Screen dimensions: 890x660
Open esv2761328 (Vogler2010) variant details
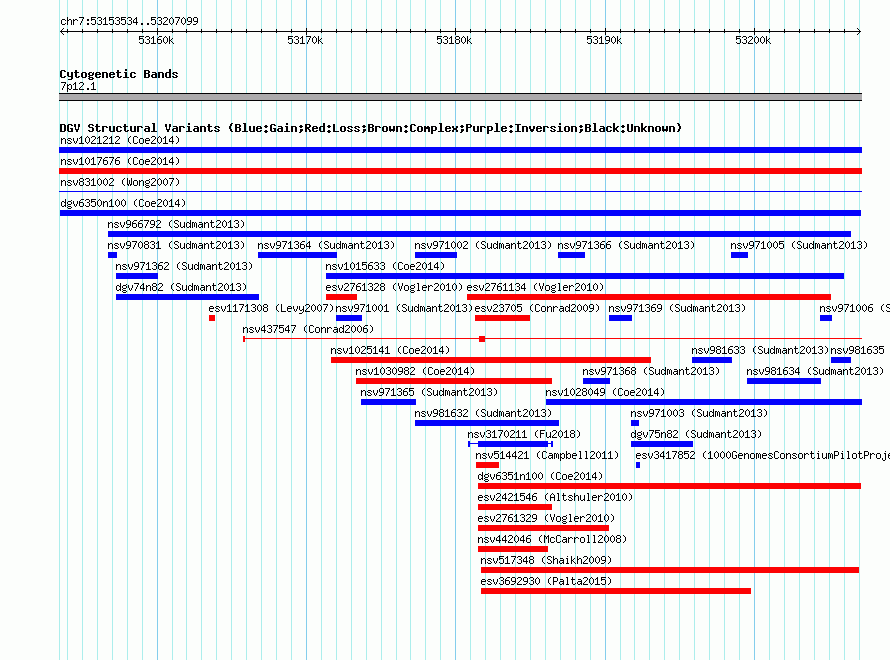pos(394,287)
